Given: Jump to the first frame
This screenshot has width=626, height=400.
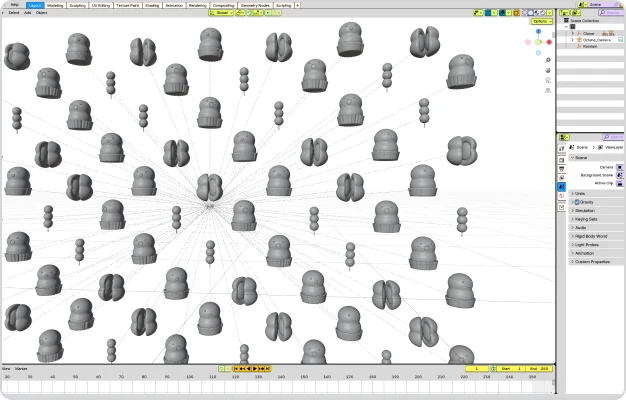Looking at the screenshot, I should point(236,369).
